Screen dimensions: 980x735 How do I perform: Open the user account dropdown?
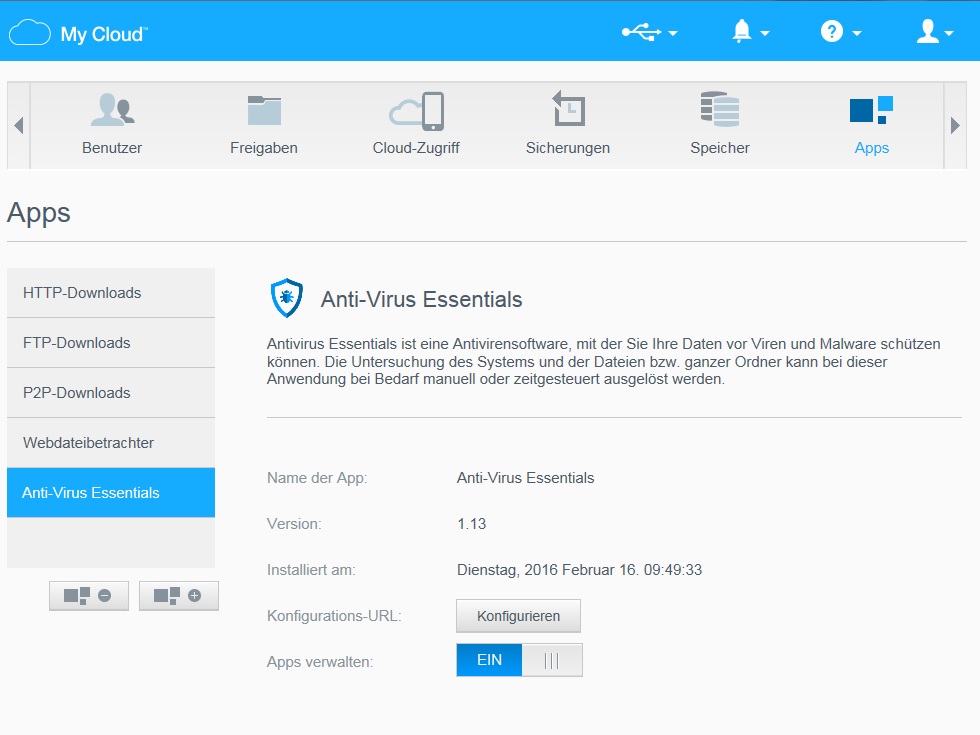click(x=937, y=32)
